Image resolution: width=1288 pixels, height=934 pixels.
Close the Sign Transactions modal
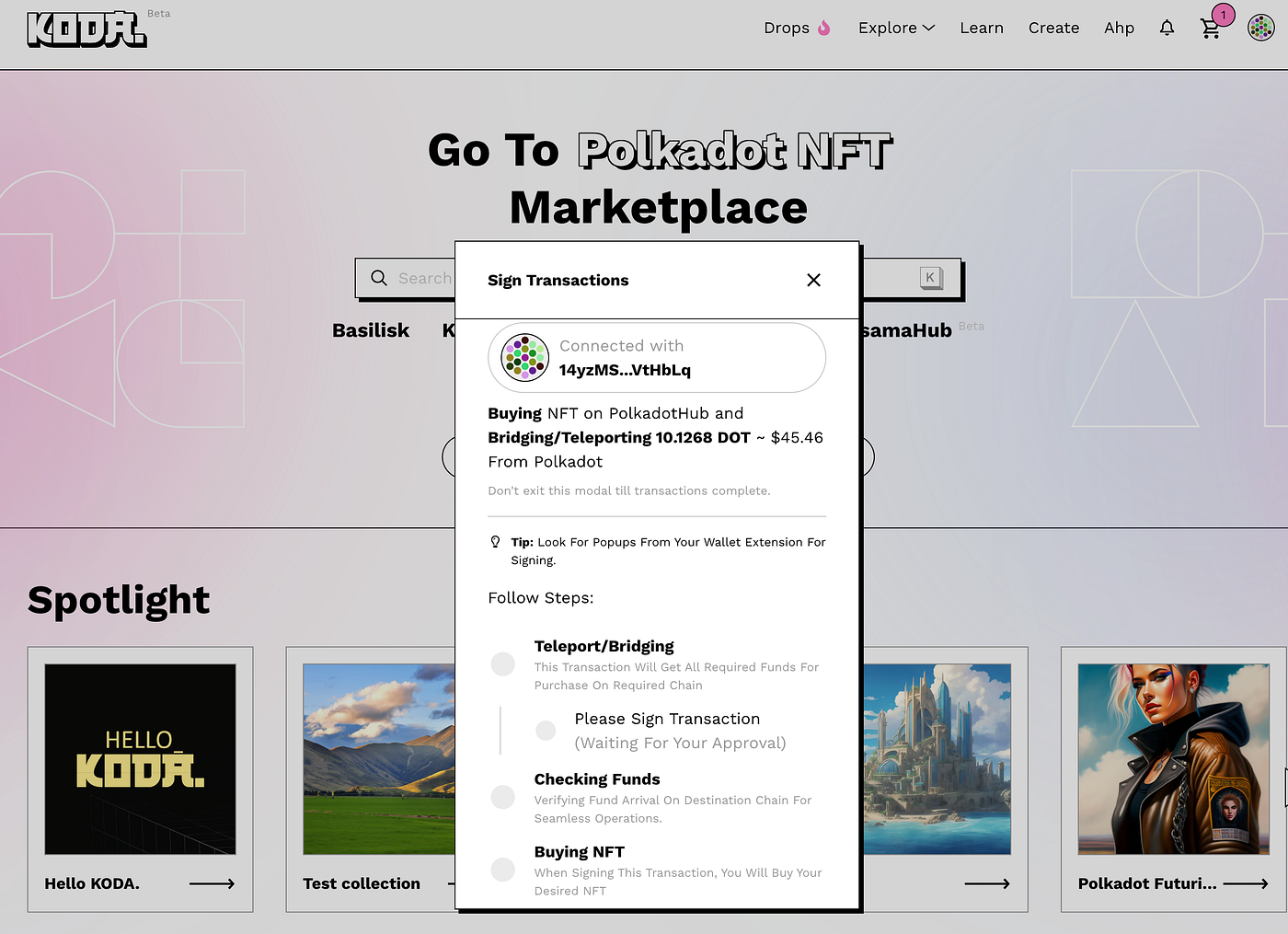(x=813, y=280)
